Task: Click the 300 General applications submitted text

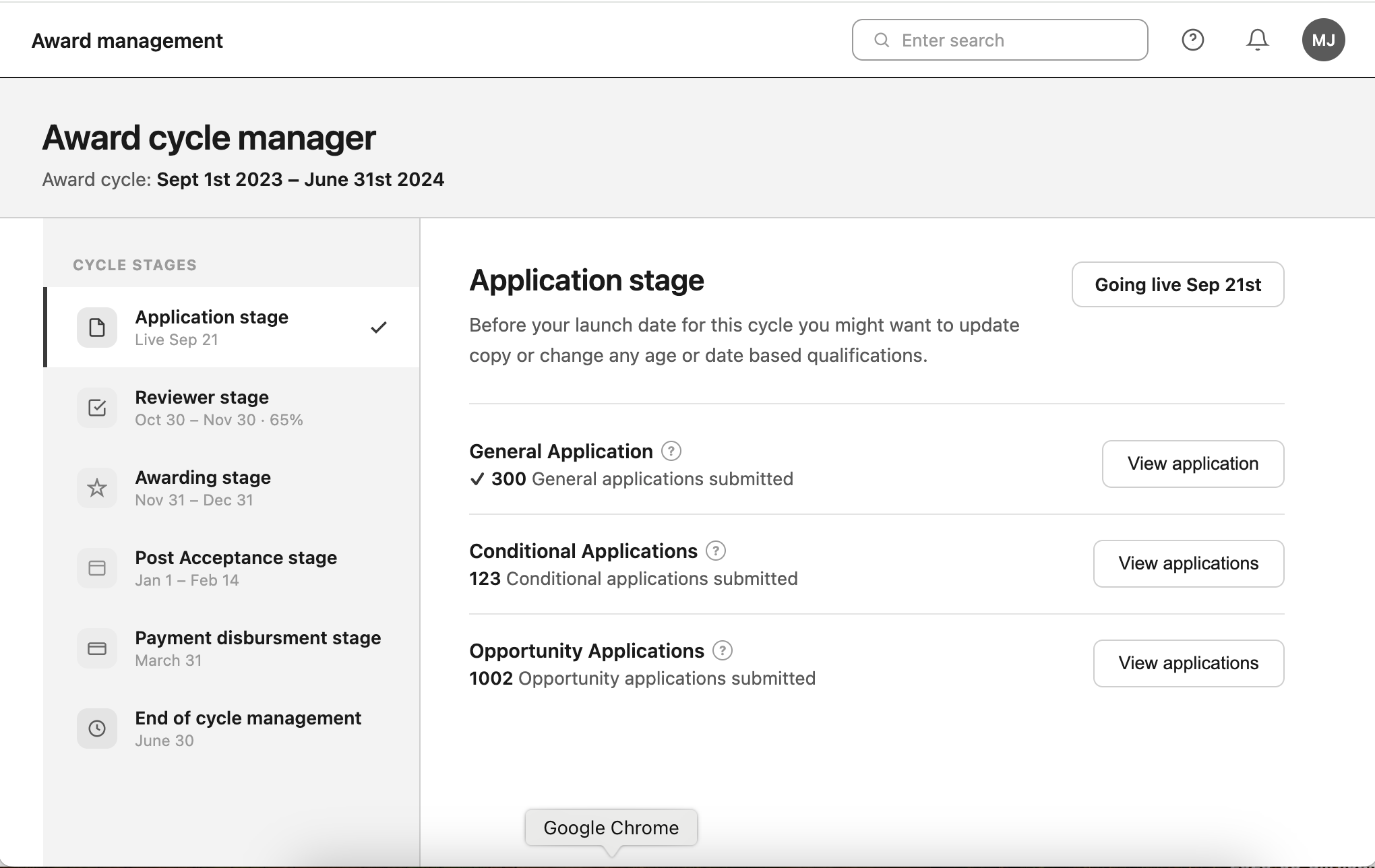Action: 642,479
